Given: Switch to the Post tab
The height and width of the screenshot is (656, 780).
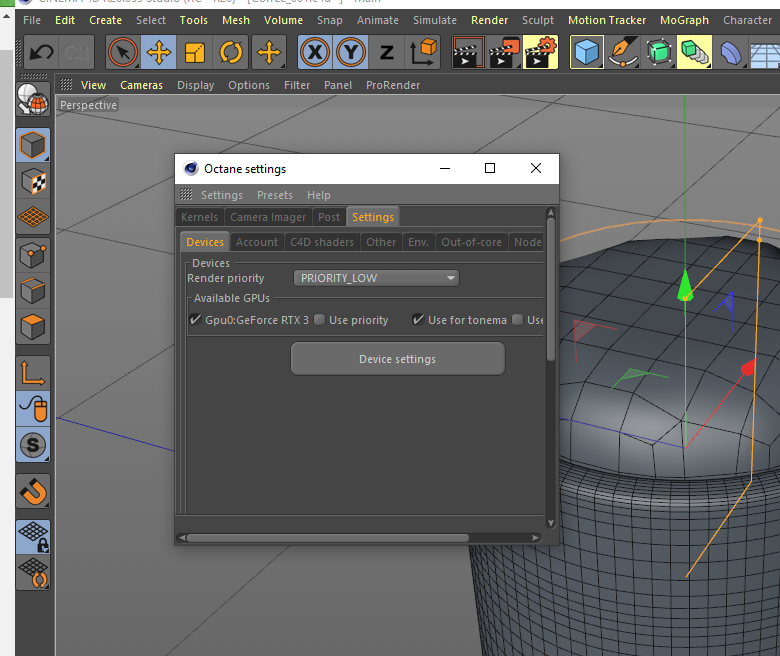Looking at the screenshot, I should click(x=329, y=217).
